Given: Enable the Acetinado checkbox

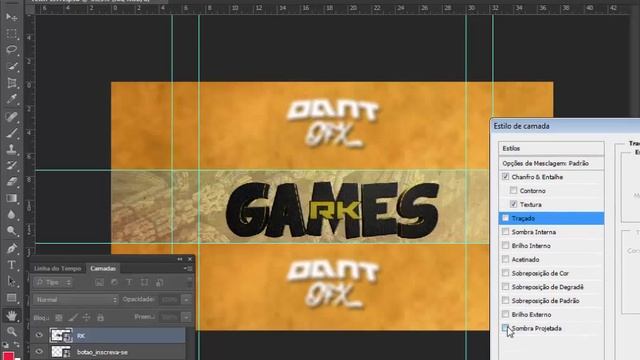Looking at the screenshot, I should [505, 259].
